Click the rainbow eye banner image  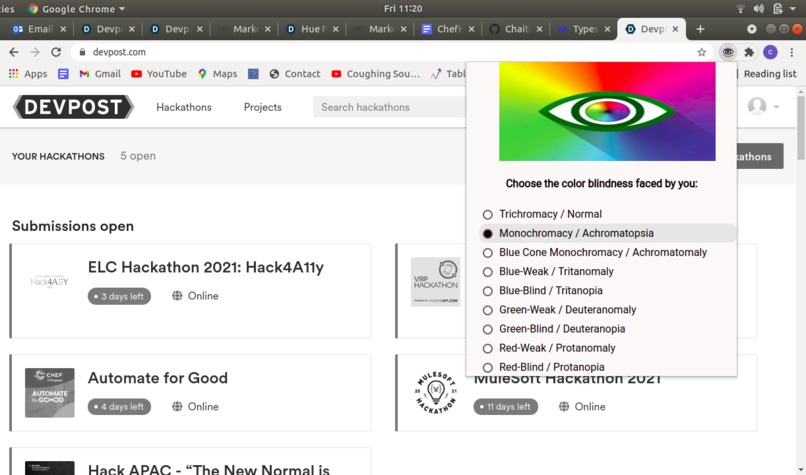pos(607,112)
